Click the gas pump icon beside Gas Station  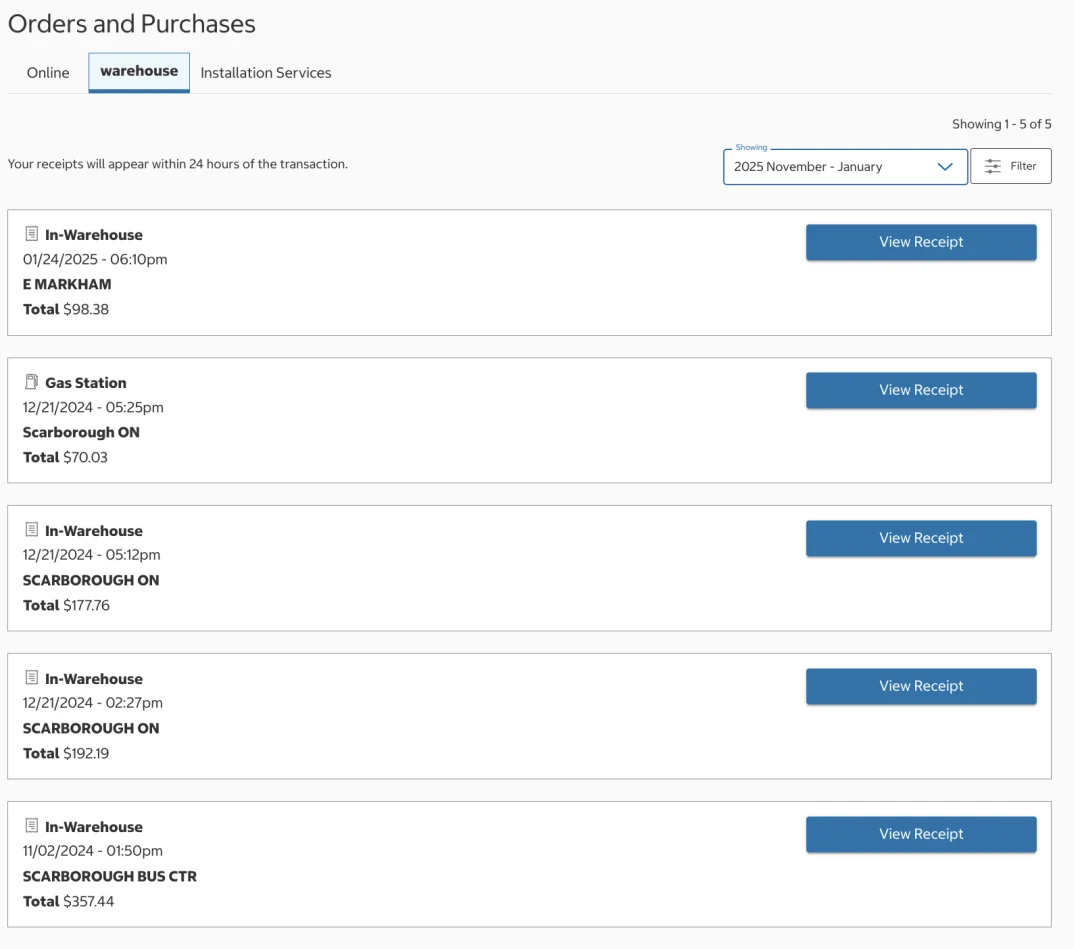pyautogui.click(x=32, y=382)
